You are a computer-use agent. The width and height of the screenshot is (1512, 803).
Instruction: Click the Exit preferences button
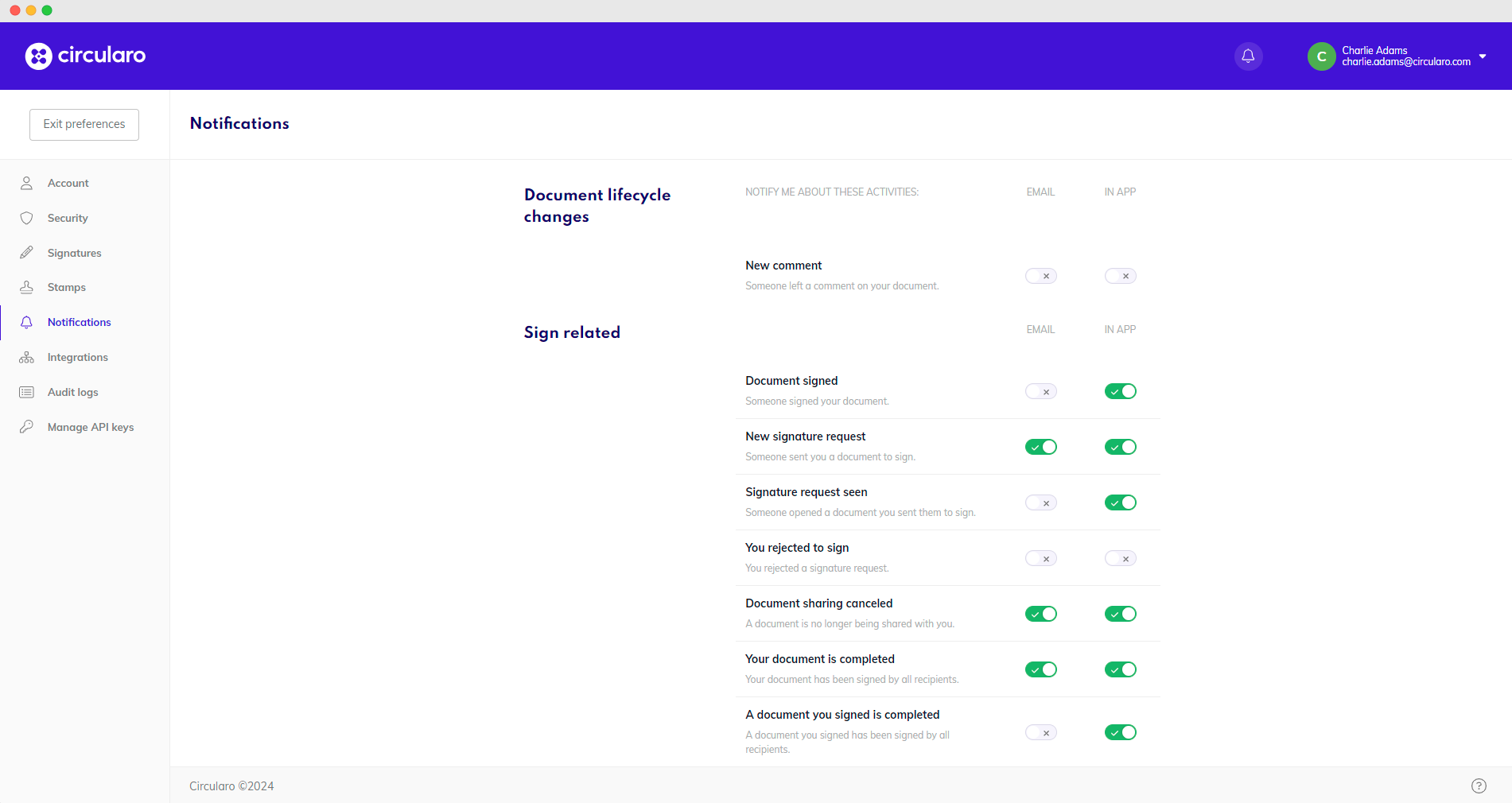(84, 124)
